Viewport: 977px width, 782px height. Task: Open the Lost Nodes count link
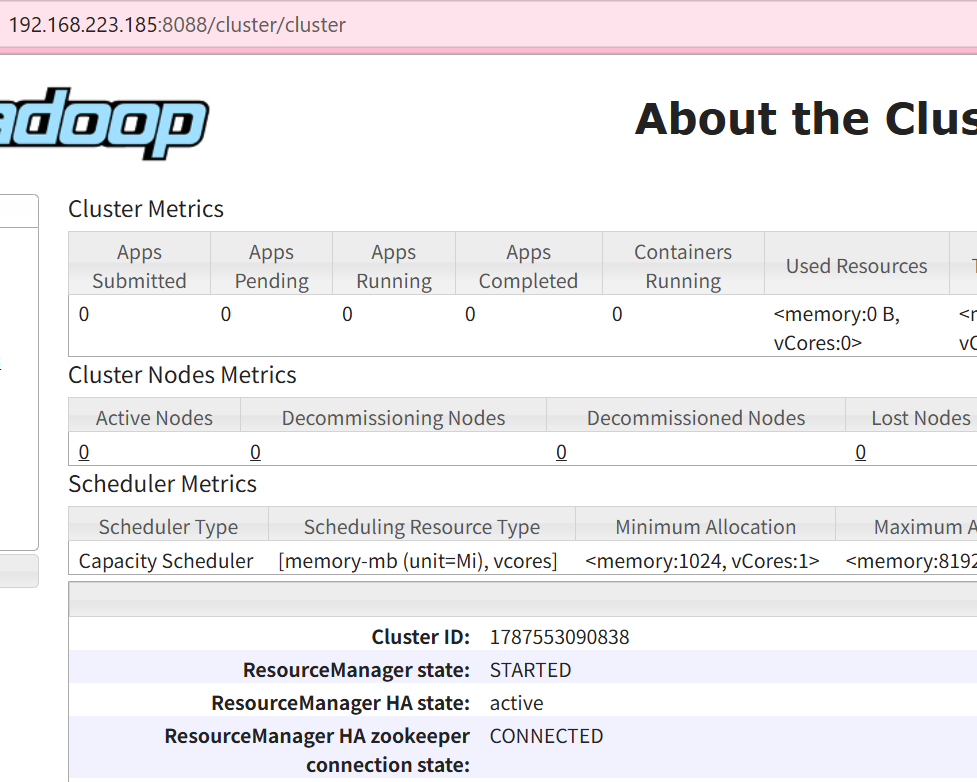pos(860,452)
